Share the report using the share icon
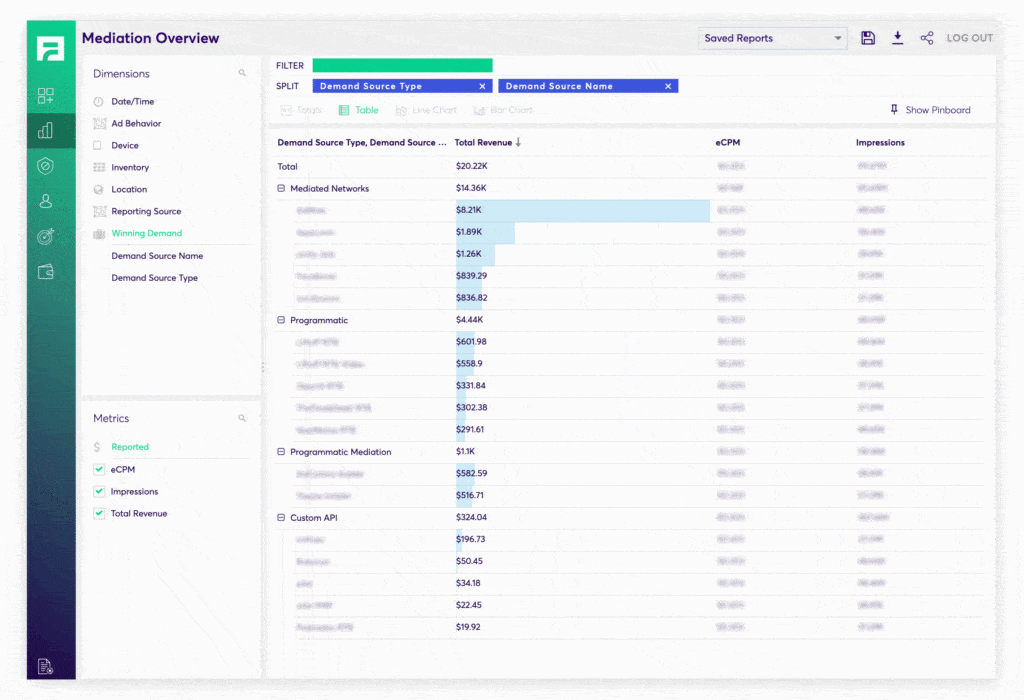1024x700 pixels. 926,37
